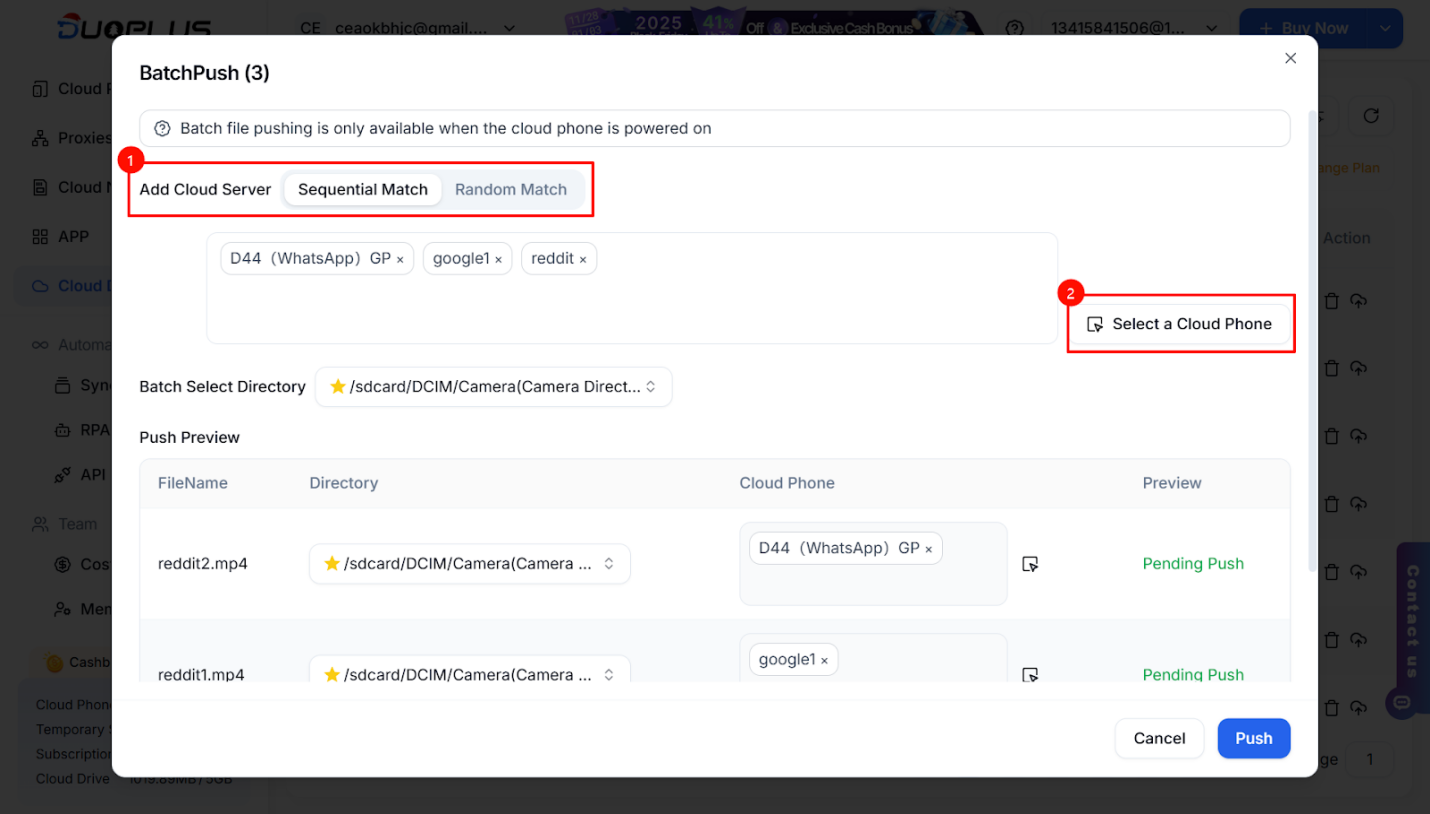Image resolution: width=1430 pixels, height=814 pixels.
Task: Close the BatchPush dialog with the X
Action: coord(1290,58)
